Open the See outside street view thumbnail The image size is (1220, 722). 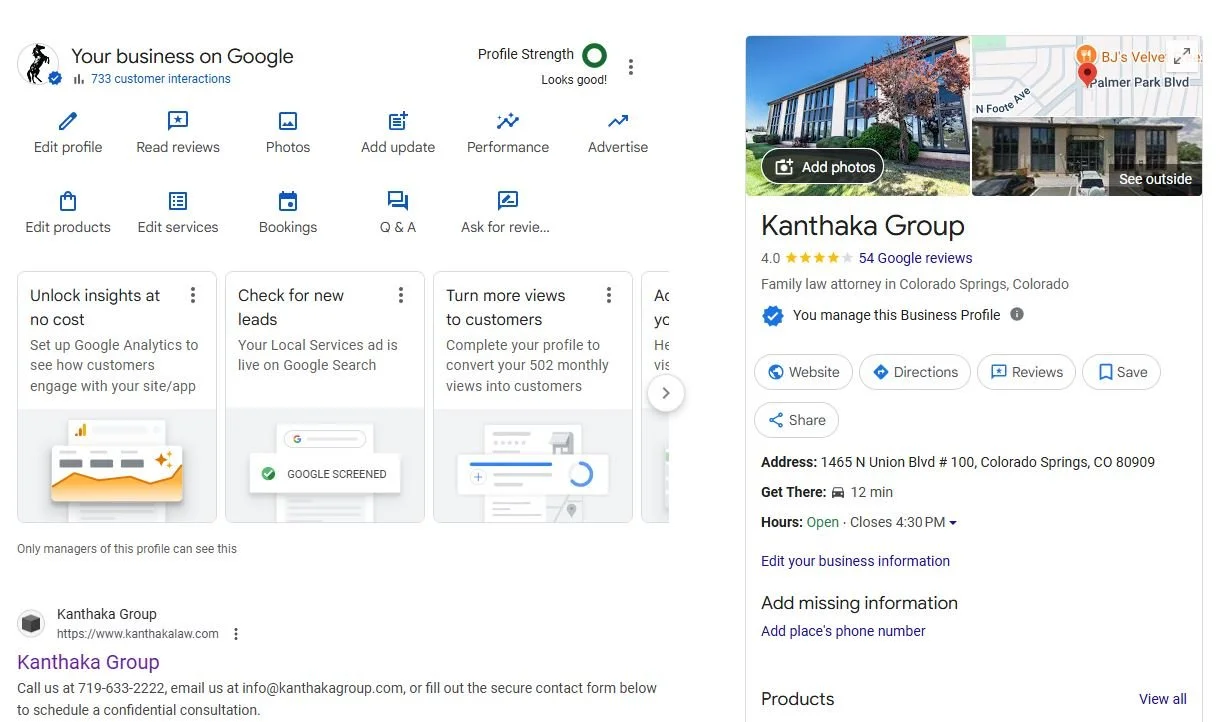coord(1087,157)
